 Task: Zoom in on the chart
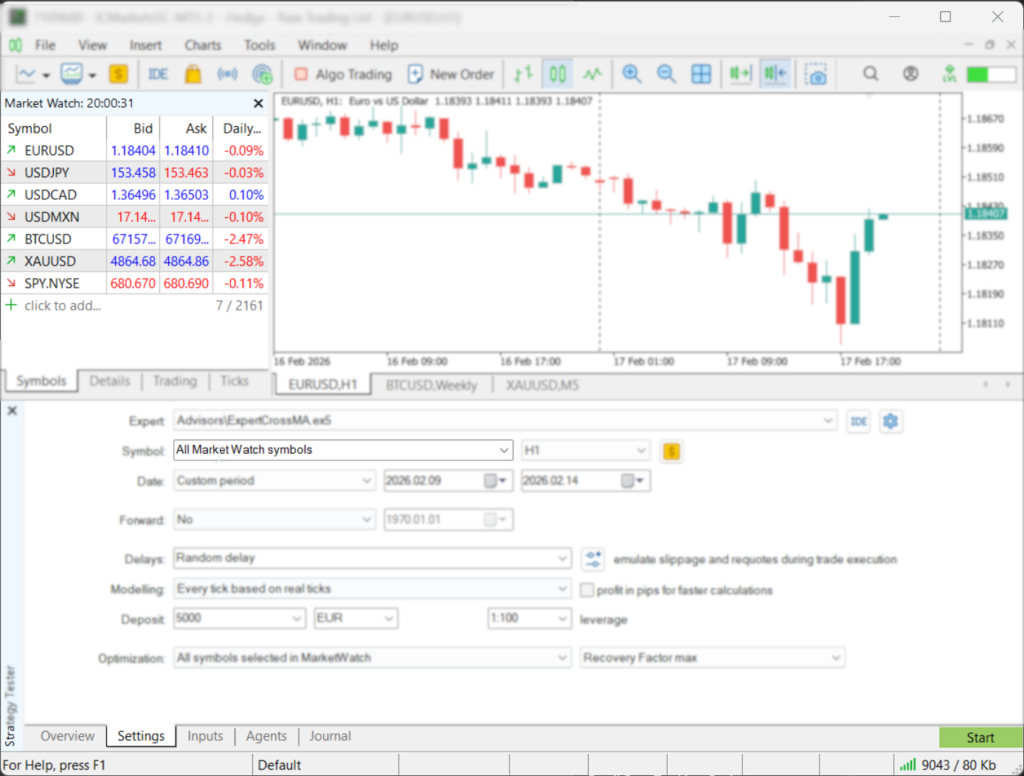(631, 73)
